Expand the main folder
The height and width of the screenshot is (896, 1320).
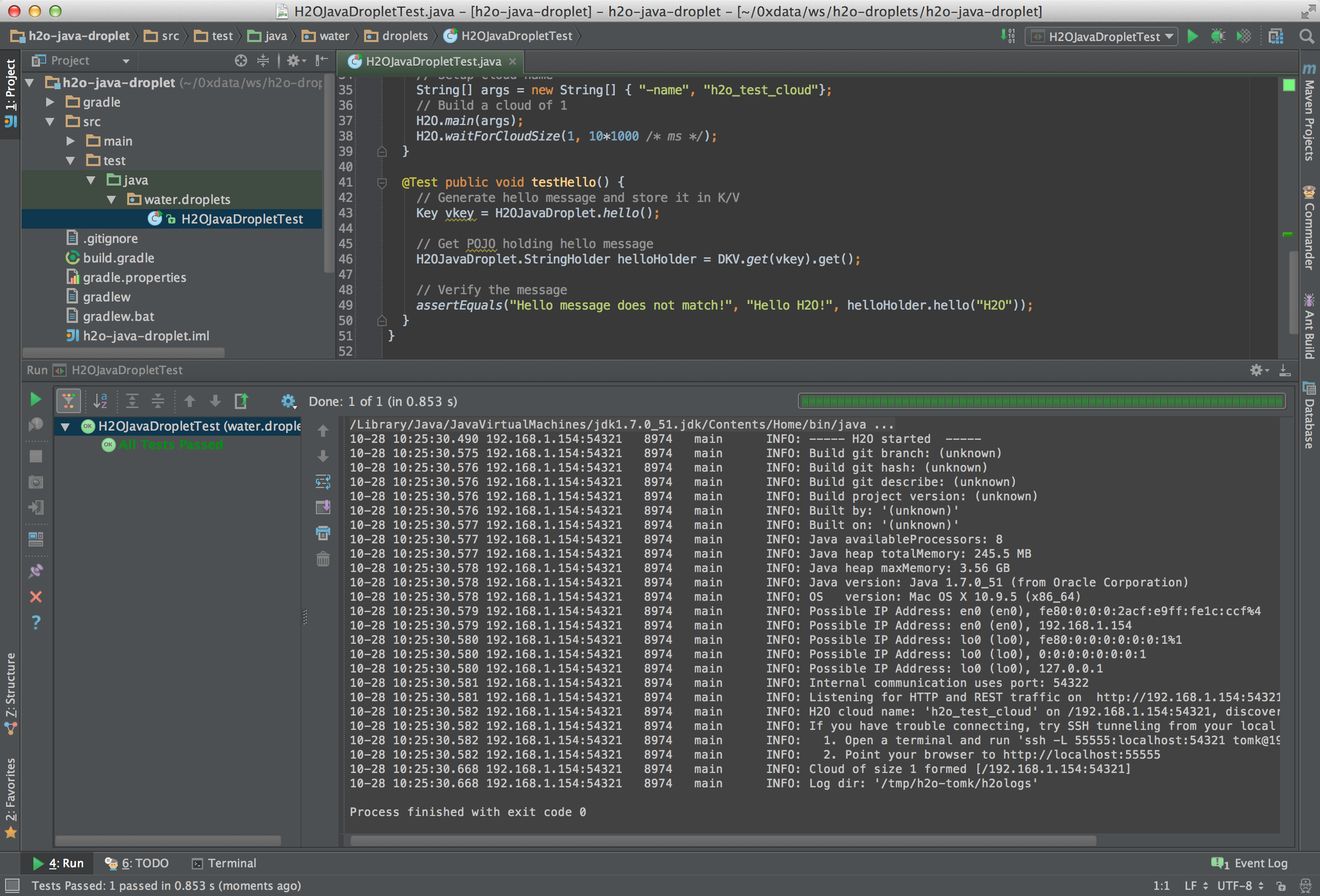[70, 141]
